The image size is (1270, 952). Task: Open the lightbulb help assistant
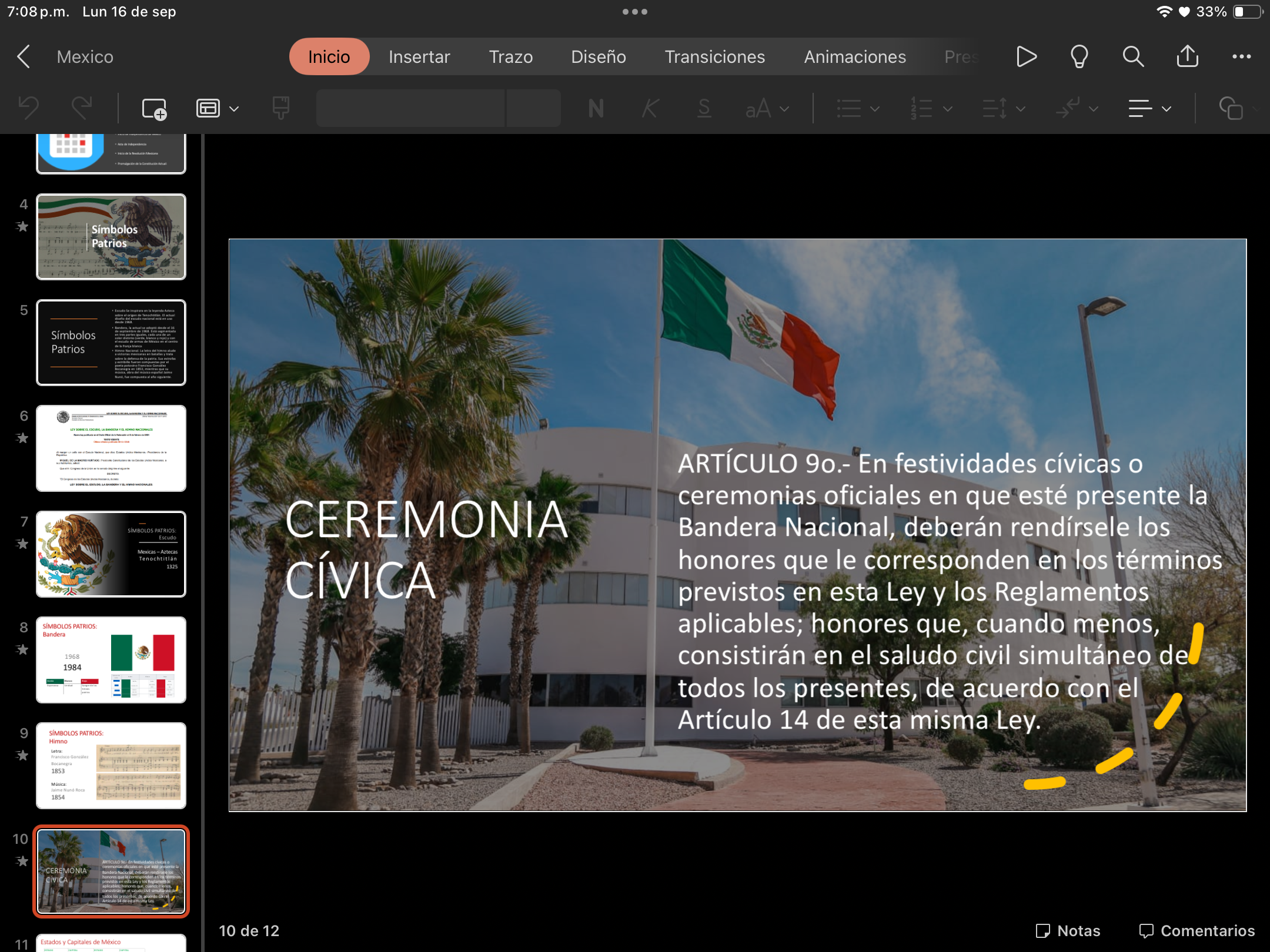click(x=1079, y=57)
